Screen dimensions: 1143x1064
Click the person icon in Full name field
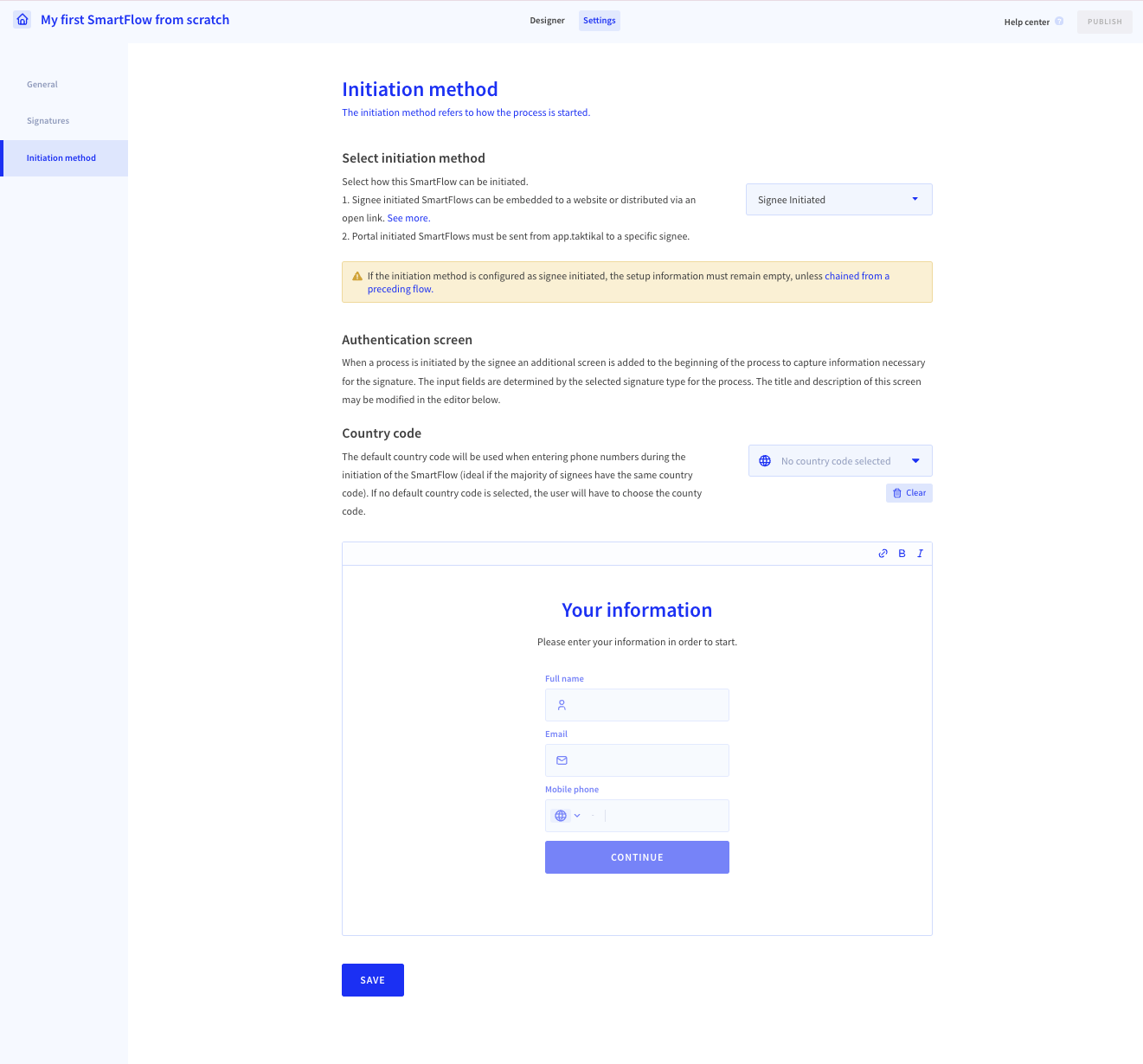(x=562, y=705)
